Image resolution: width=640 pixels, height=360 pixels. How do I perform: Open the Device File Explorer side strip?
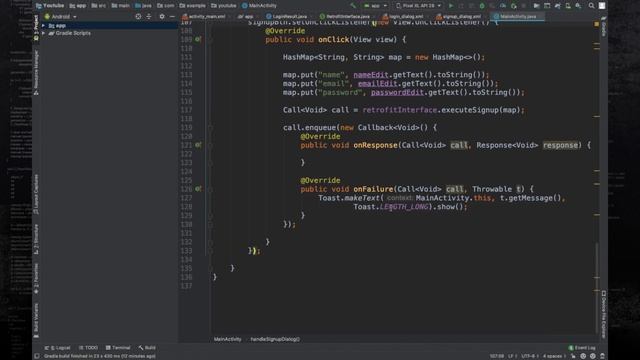coord(603,314)
